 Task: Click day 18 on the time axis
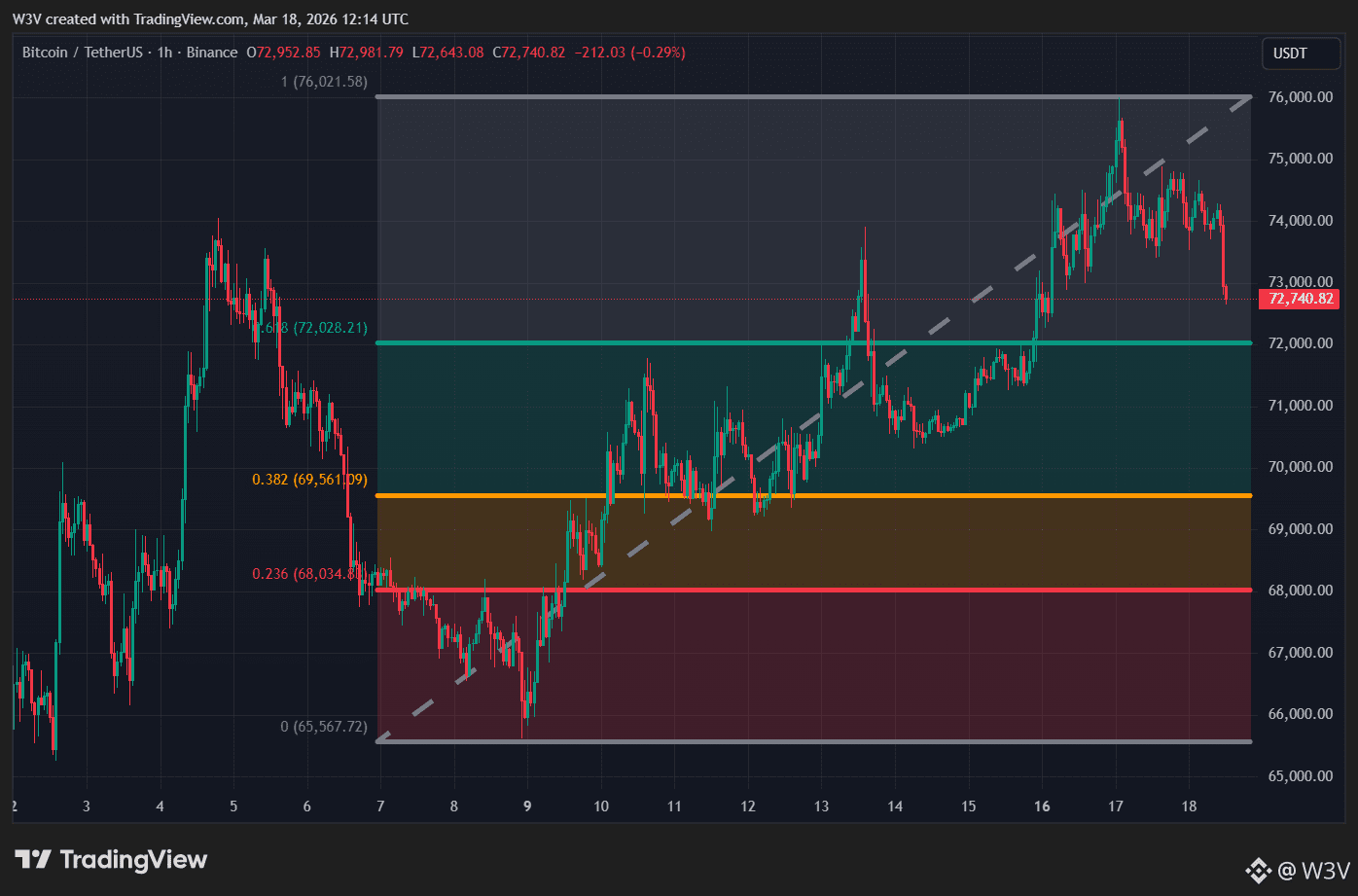point(1189,806)
